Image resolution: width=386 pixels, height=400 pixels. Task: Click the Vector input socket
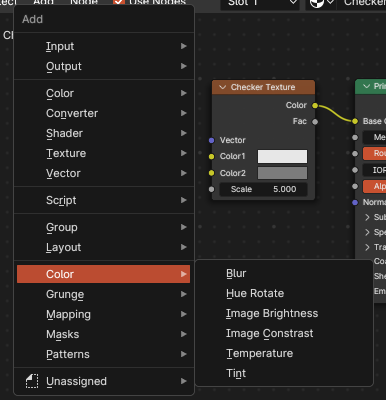pos(211,140)
